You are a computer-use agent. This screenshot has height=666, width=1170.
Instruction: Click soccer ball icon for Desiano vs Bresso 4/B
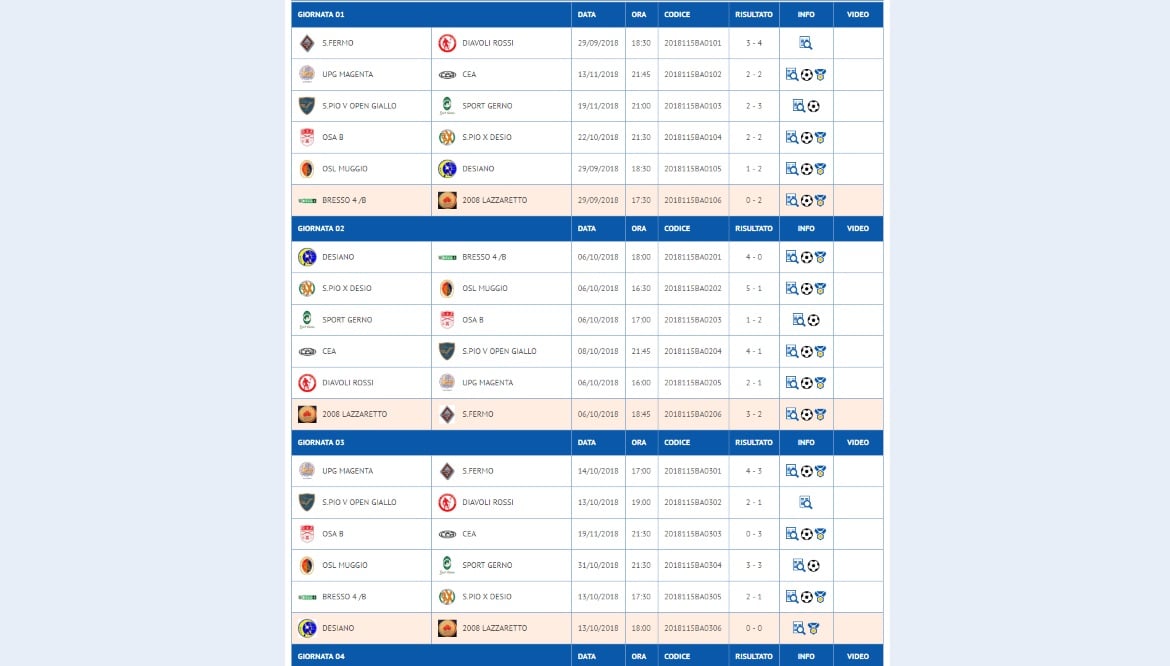click(807, 257)
